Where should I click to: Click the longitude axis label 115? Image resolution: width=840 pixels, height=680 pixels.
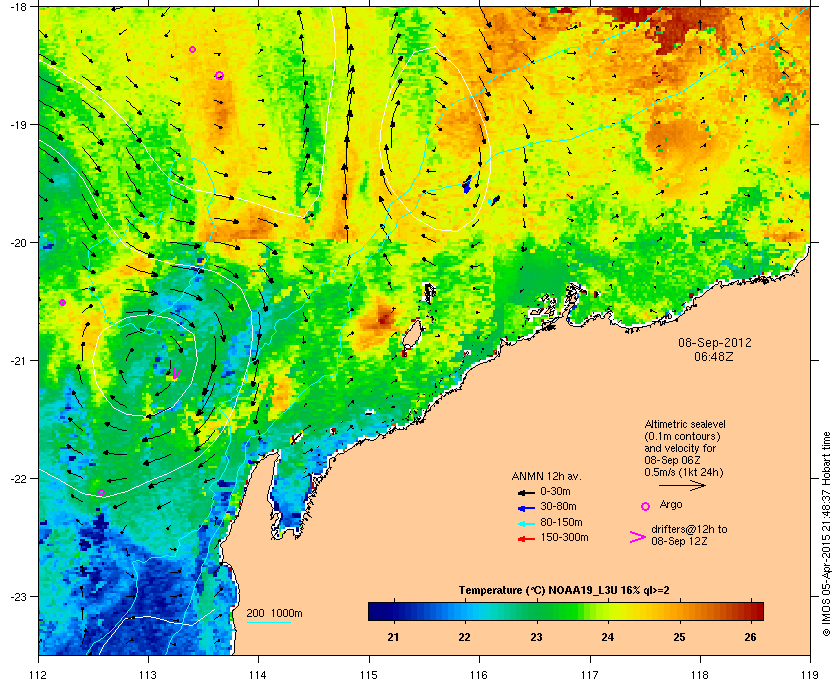tap(369, 675)
